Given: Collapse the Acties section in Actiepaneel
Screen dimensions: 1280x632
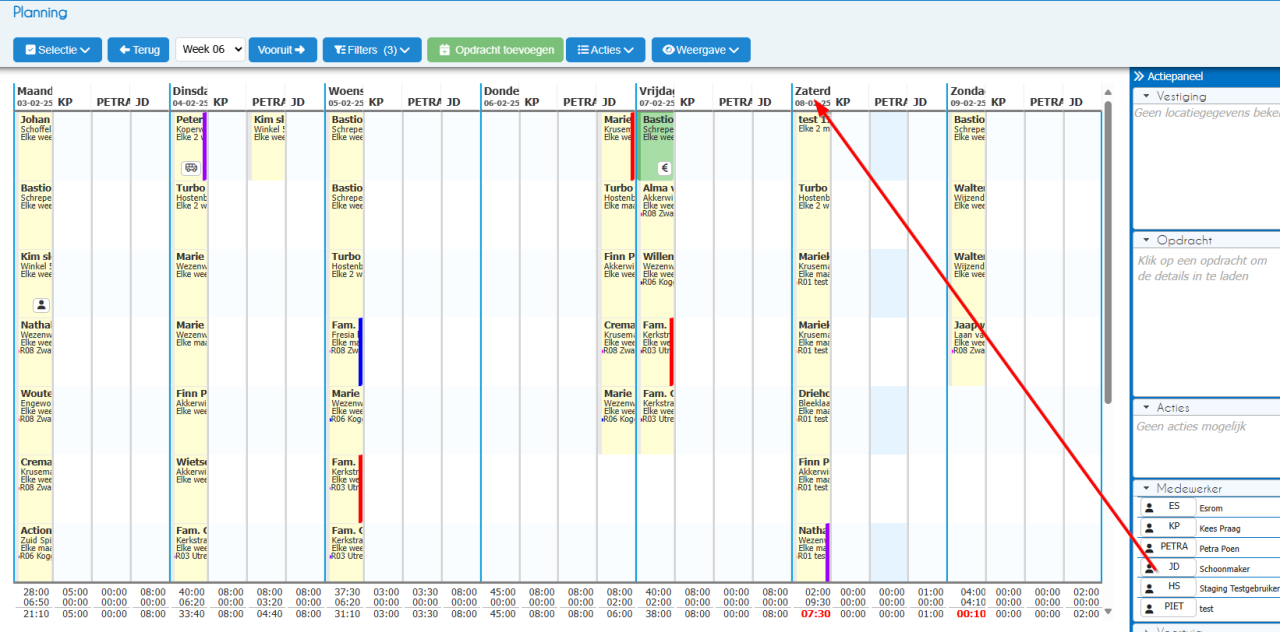Looking at the screenshot, I should pos(1146,408).
